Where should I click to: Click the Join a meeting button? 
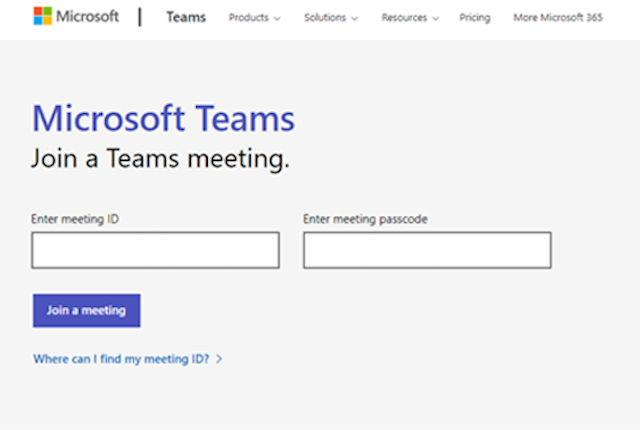pos(87,310)
